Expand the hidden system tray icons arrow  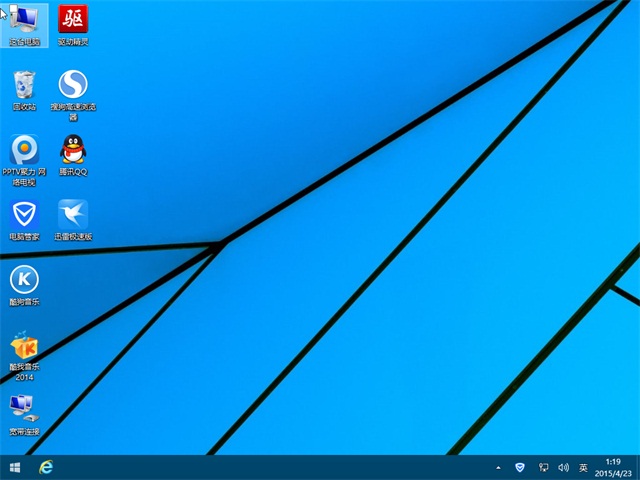498,467
